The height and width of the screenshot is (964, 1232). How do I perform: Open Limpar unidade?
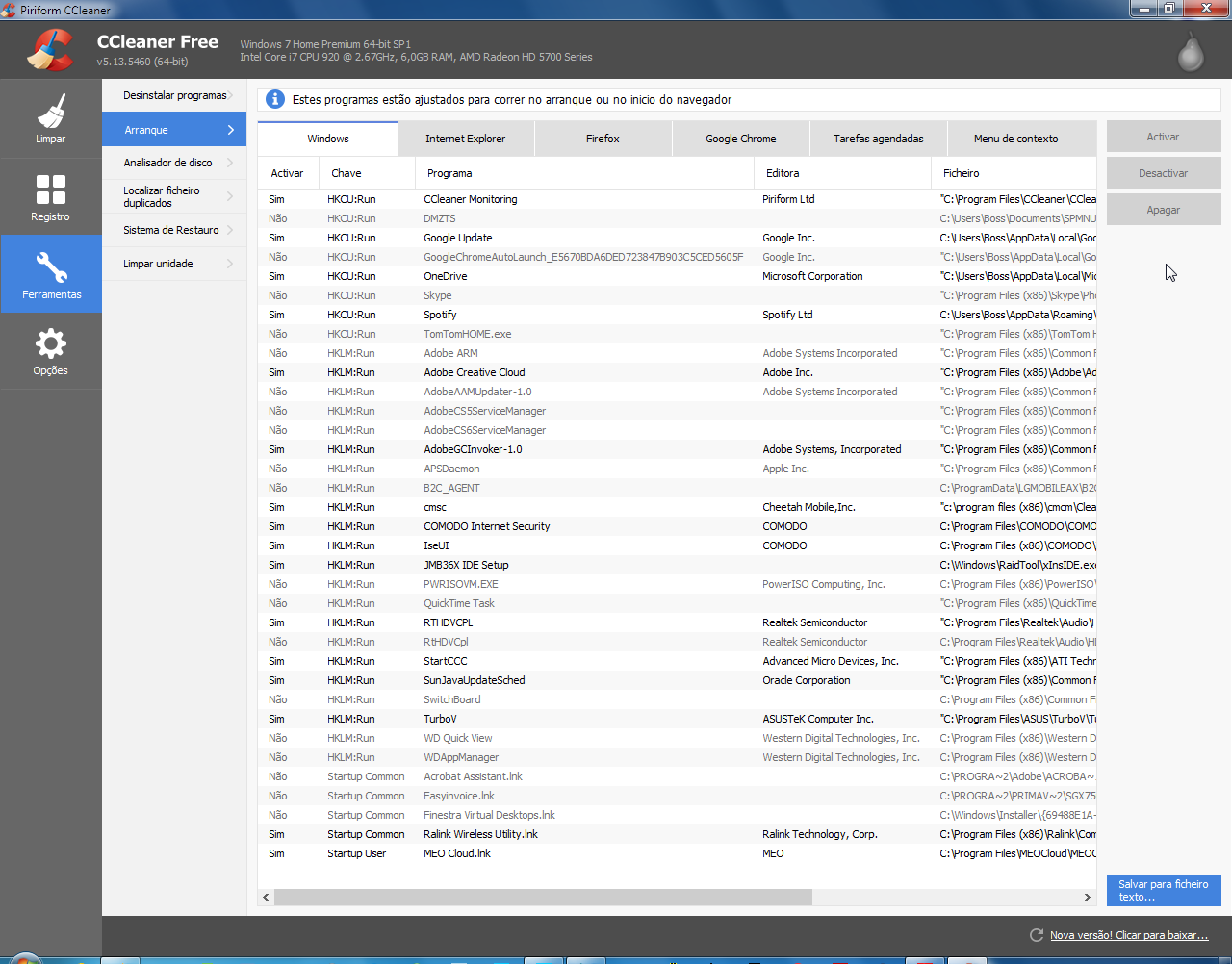click(174, 264)
